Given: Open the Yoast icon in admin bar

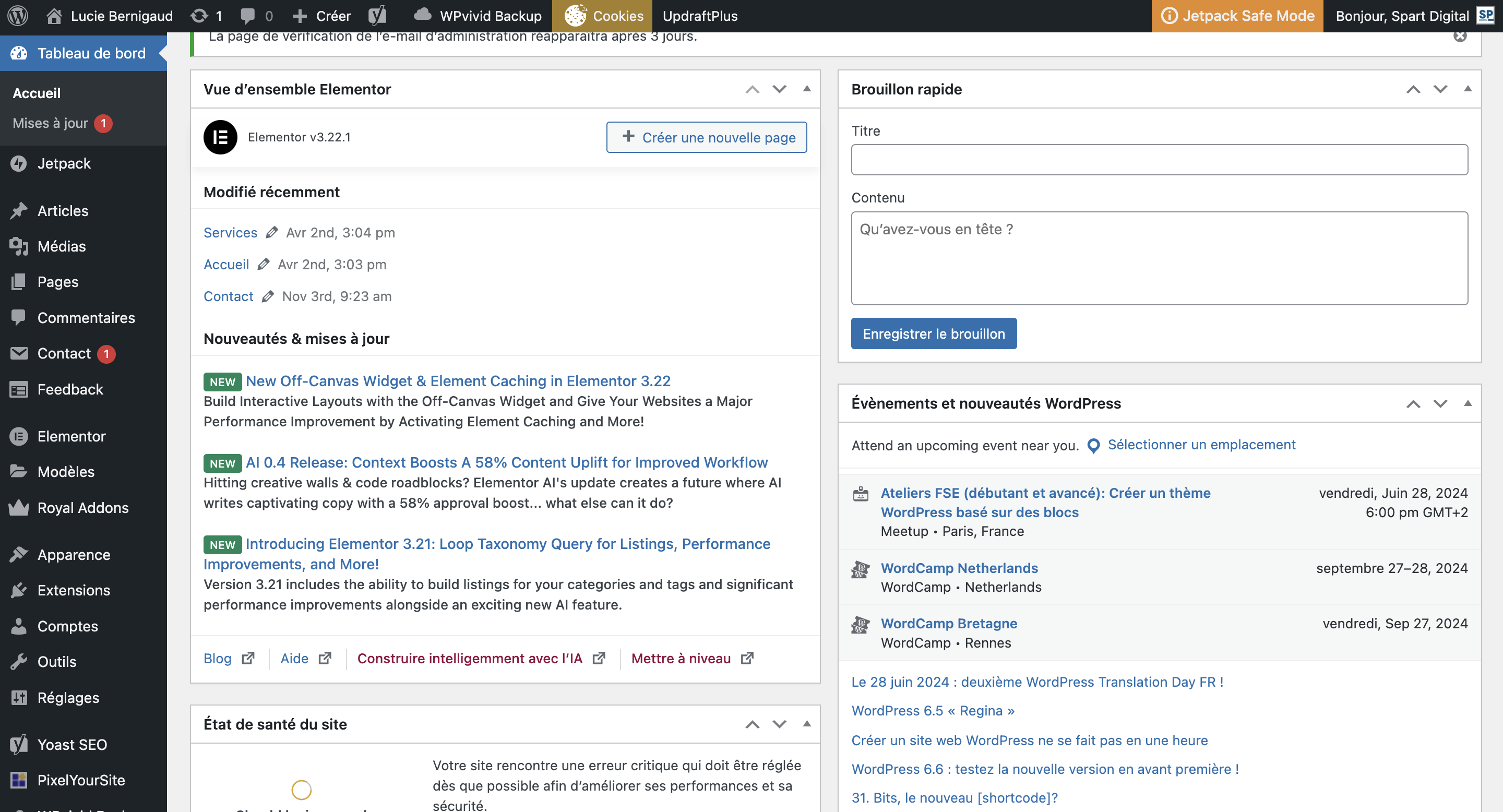Looking at the screenshot, I should point(377,16).
